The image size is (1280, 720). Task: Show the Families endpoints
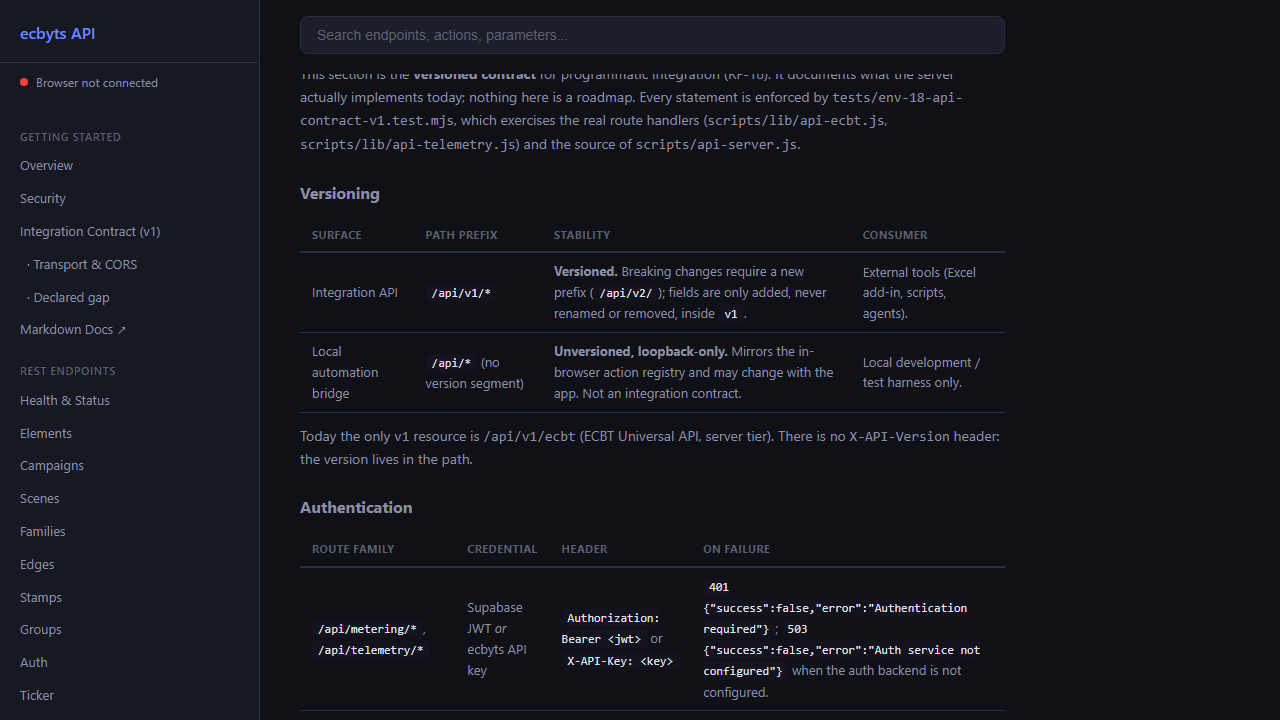(43, 531)
